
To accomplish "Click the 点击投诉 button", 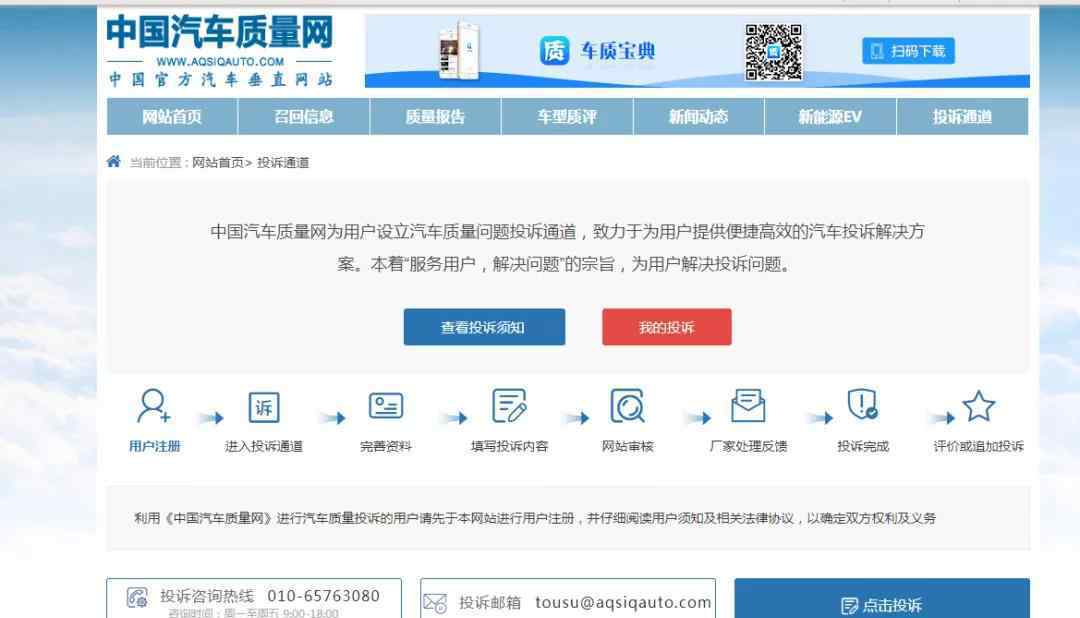I will pyautogui.click(x=882, y=598).
